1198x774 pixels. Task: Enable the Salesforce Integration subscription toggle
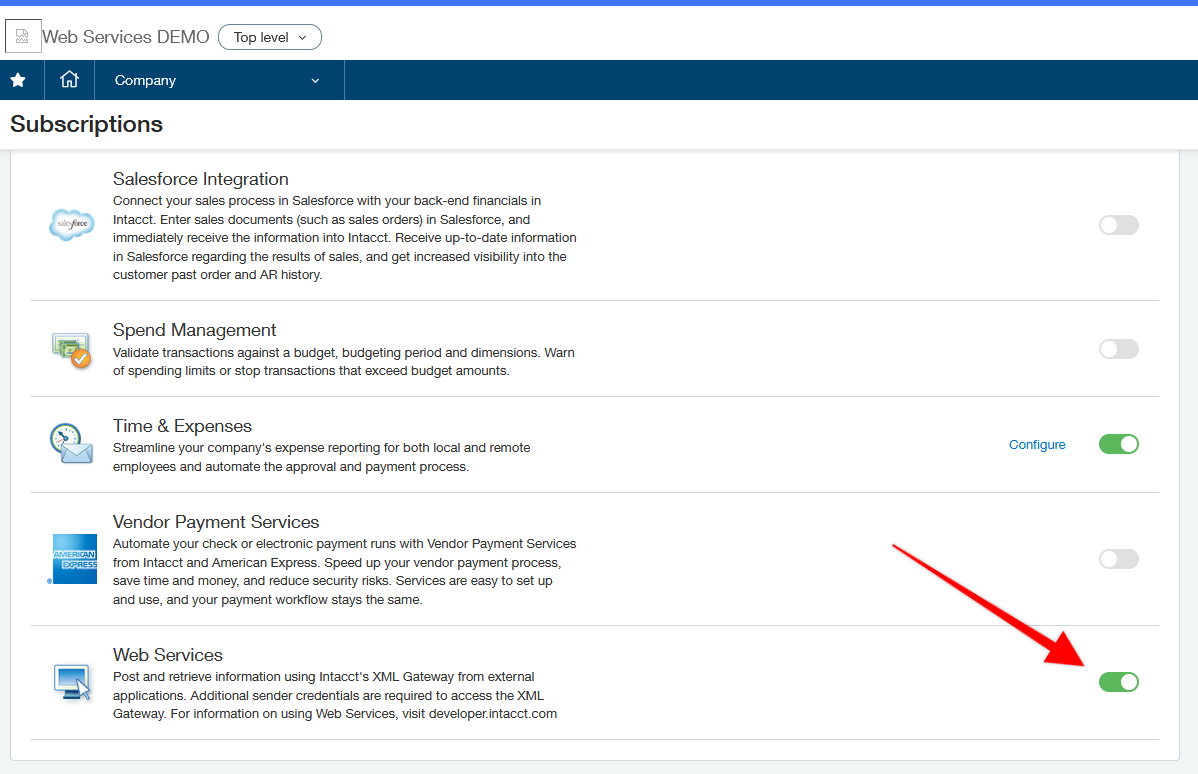point(1119,225)
